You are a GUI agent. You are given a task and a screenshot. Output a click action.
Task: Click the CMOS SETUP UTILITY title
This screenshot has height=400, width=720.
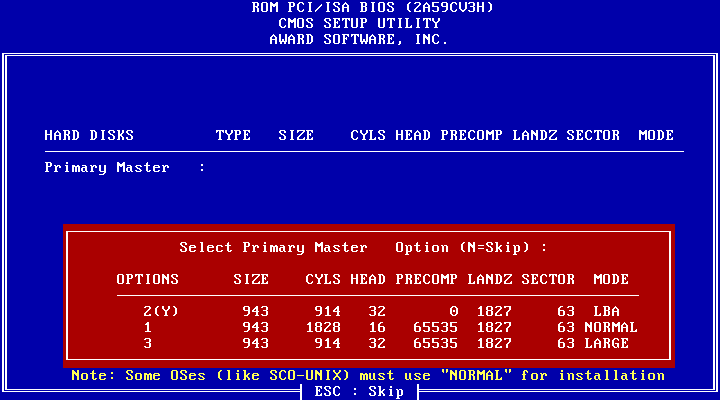pos(359,23)
